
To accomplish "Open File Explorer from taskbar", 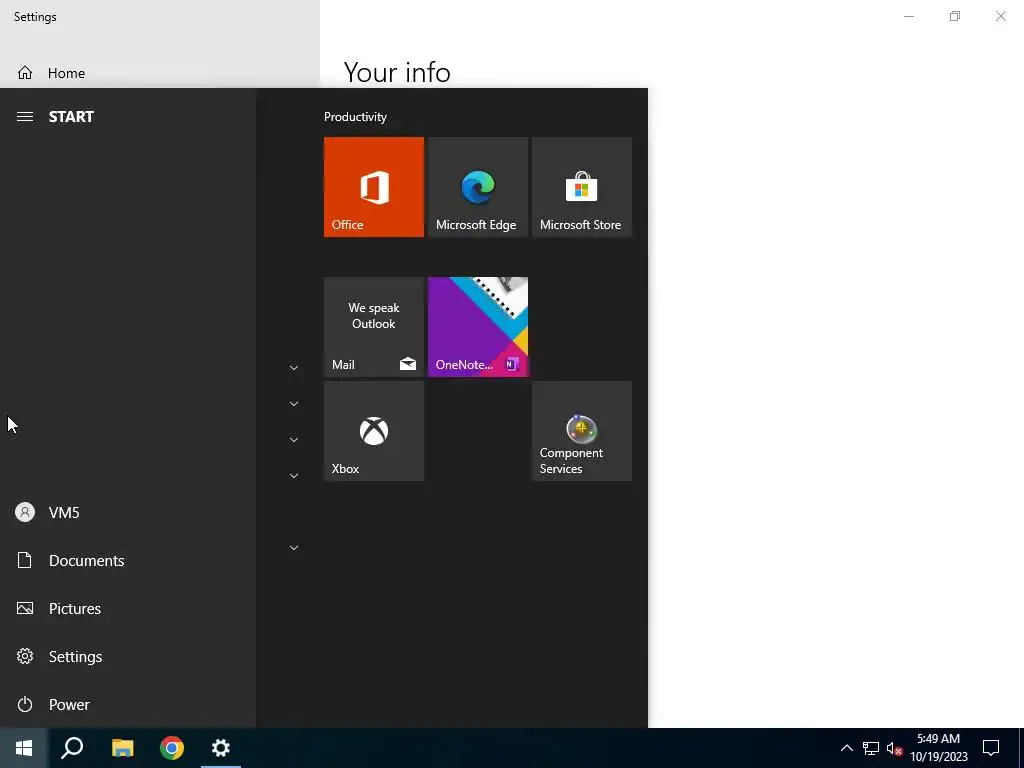I will point(122,748).
